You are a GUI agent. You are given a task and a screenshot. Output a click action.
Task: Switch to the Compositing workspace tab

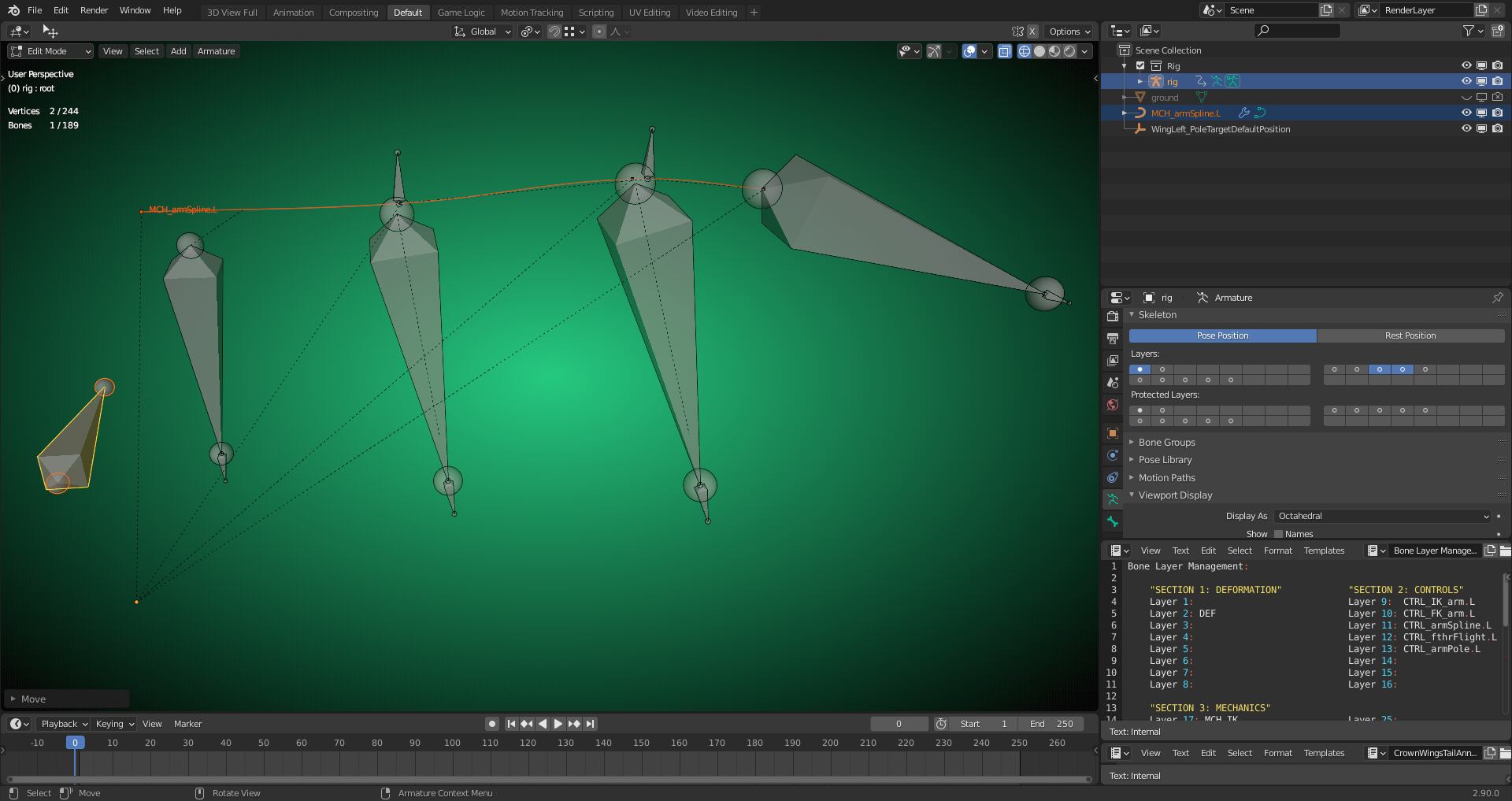tap(354, 12)
